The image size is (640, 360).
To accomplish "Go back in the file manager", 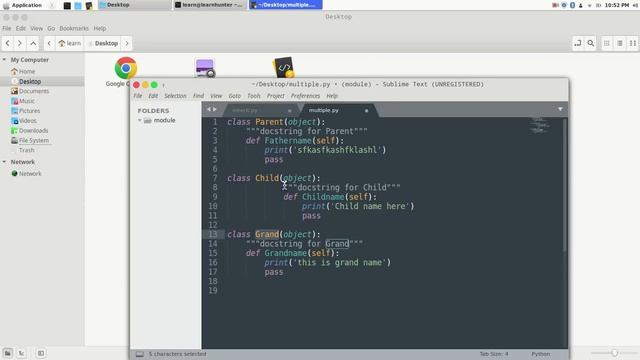I will coord(7,43).
